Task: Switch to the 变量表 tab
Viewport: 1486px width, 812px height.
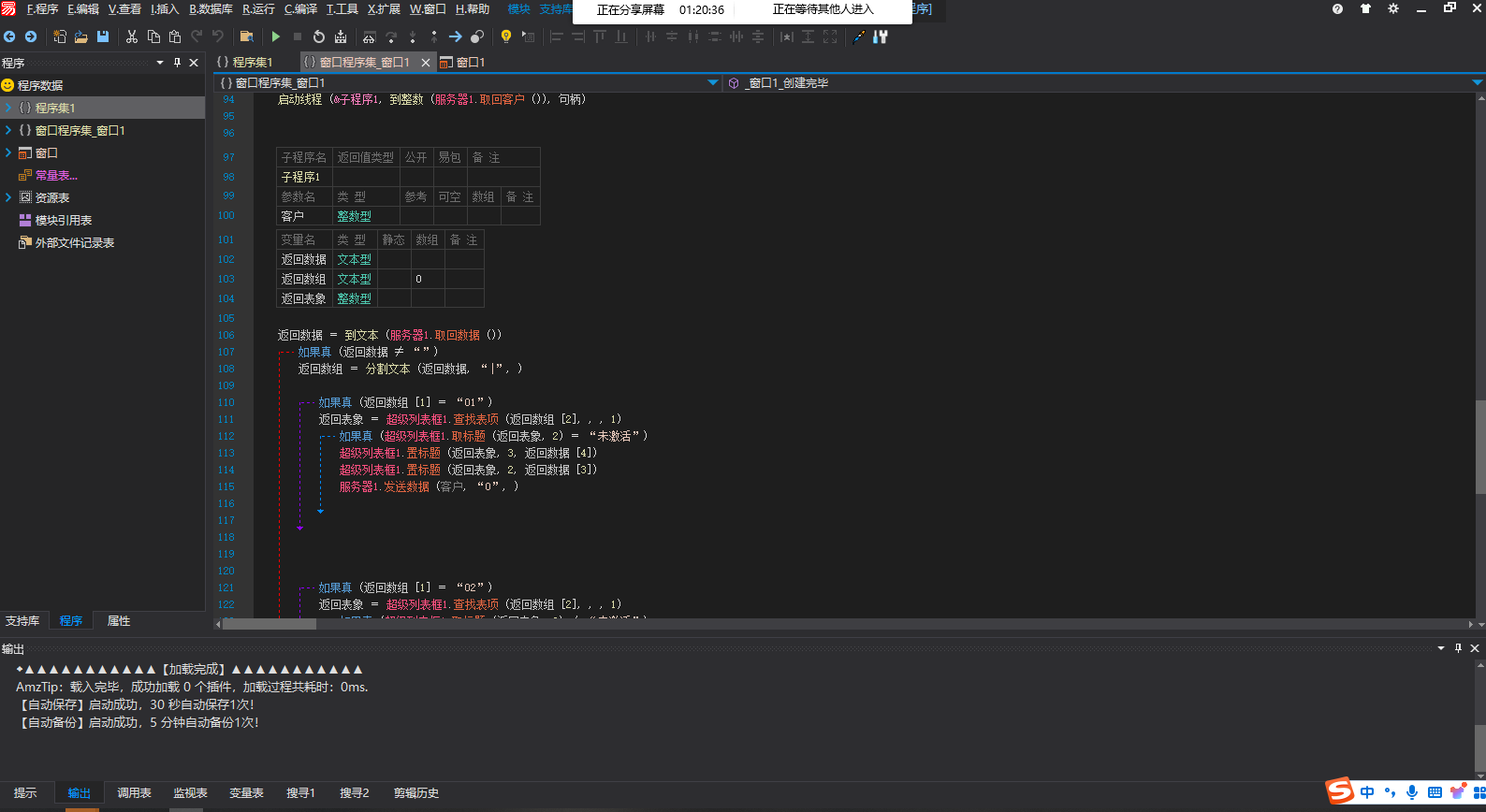Action: tap(246, 793)
